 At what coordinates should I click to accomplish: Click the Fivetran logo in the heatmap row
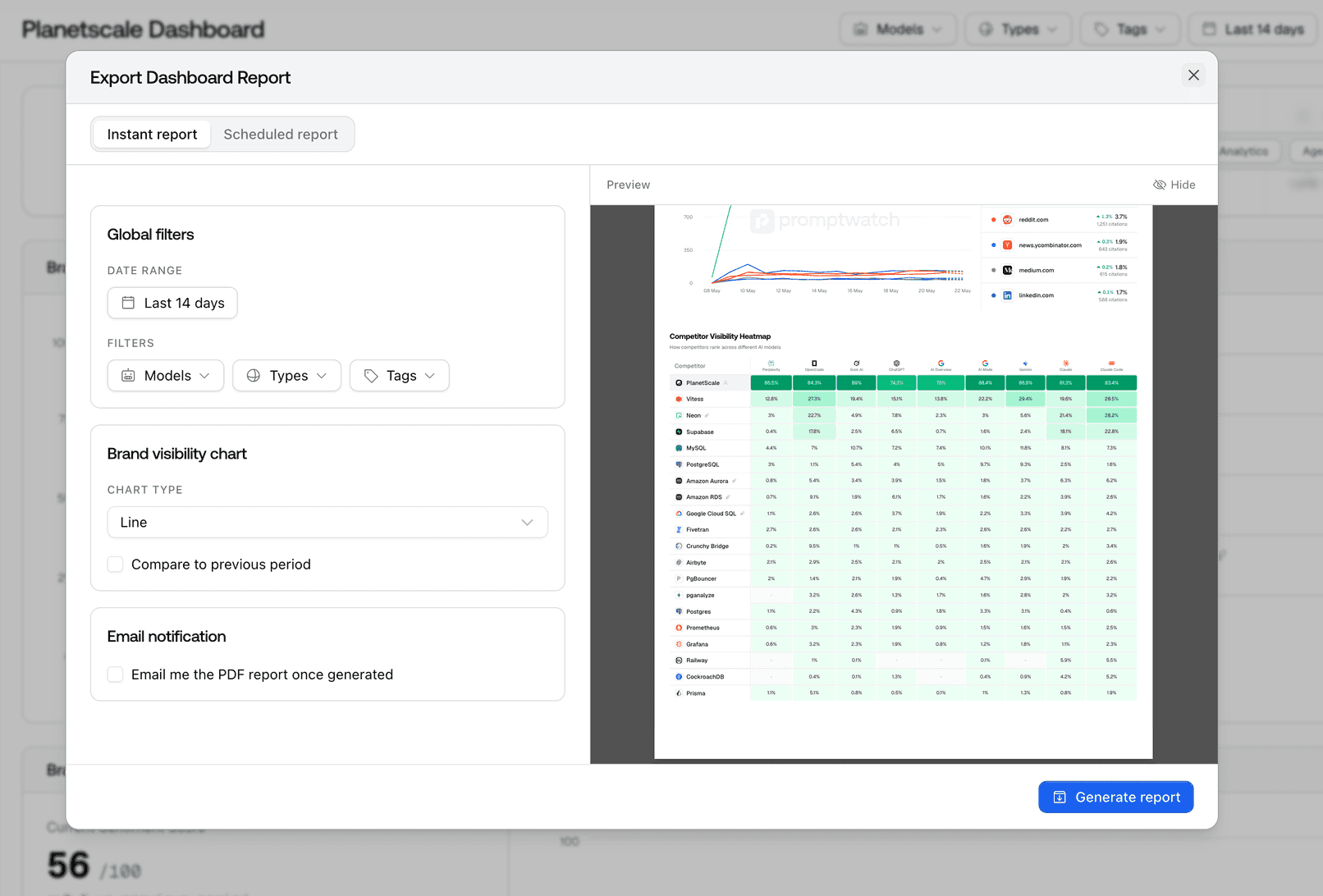click(679, 530)
